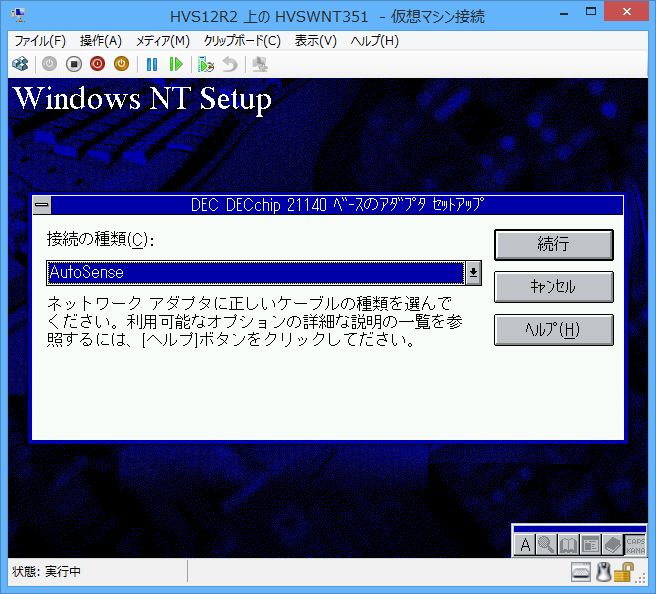Close the VM connection window
Viewport: 656px width, 594px height.
coord(627,12)
